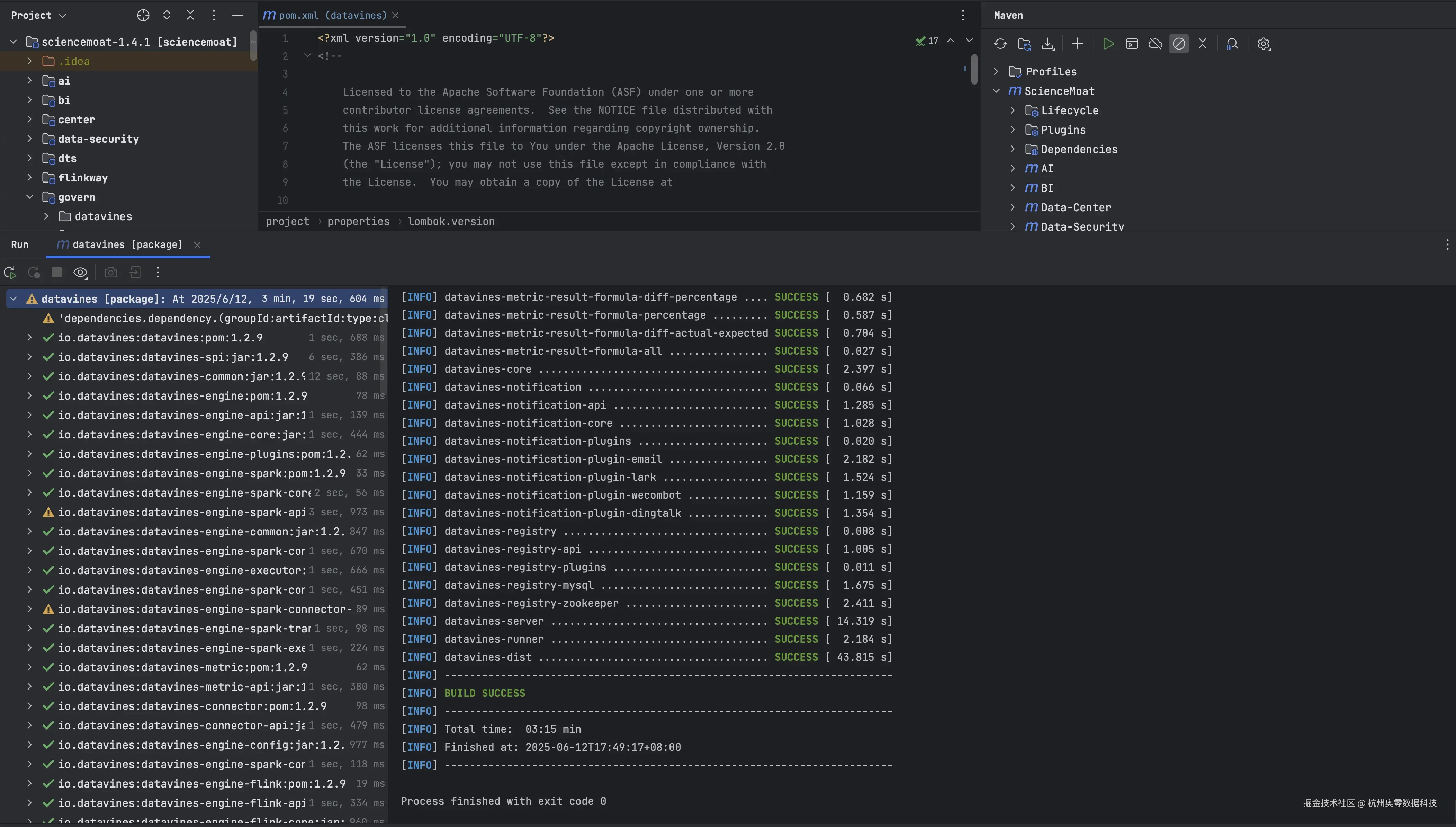Image resolution: width=1456 pixels, height=827 pixels.
Task: Toggle Offline Mode in Maven toolbar
Action: click(1155, 44)
